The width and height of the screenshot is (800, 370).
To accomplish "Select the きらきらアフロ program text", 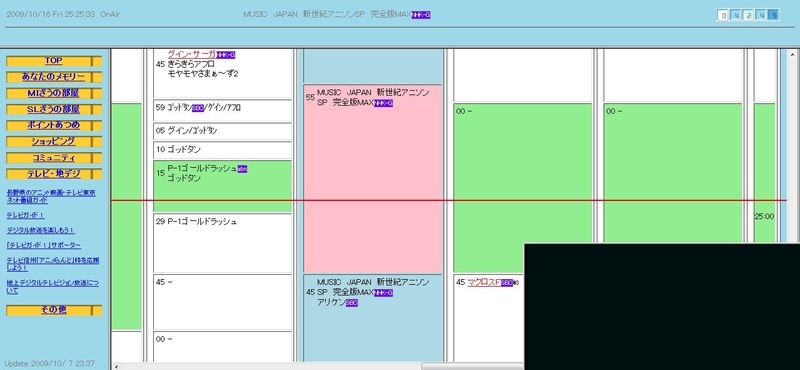I will (191, 65).
